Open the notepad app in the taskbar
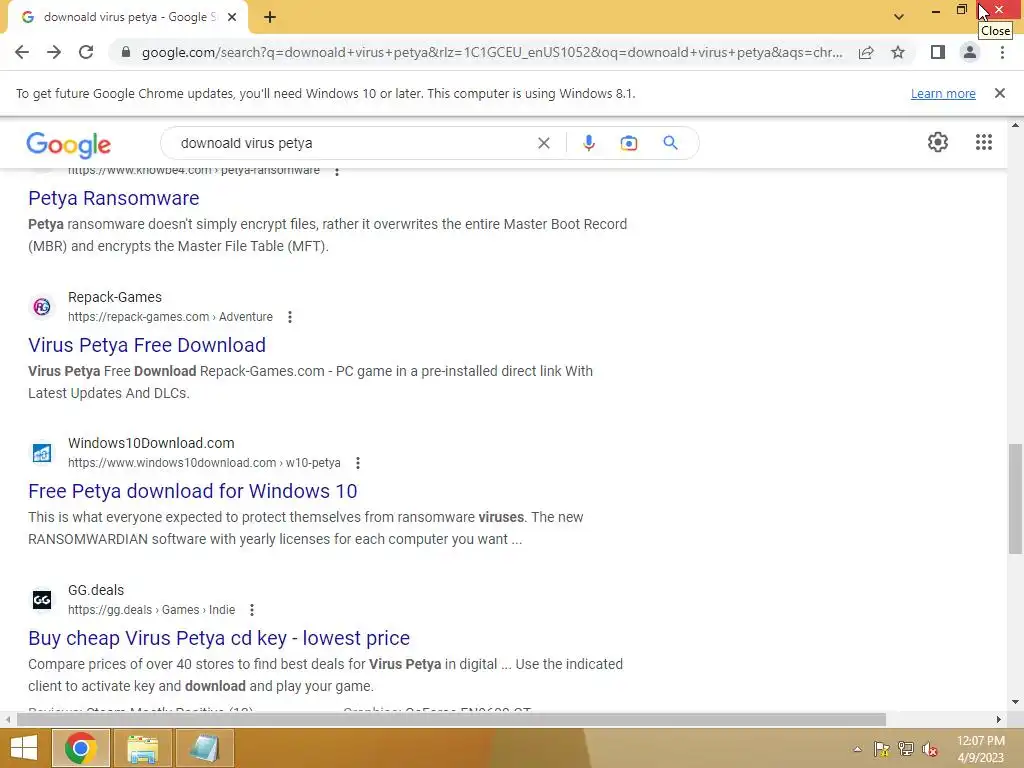Viewport: 1024px width, 768px height. [204, 748]
